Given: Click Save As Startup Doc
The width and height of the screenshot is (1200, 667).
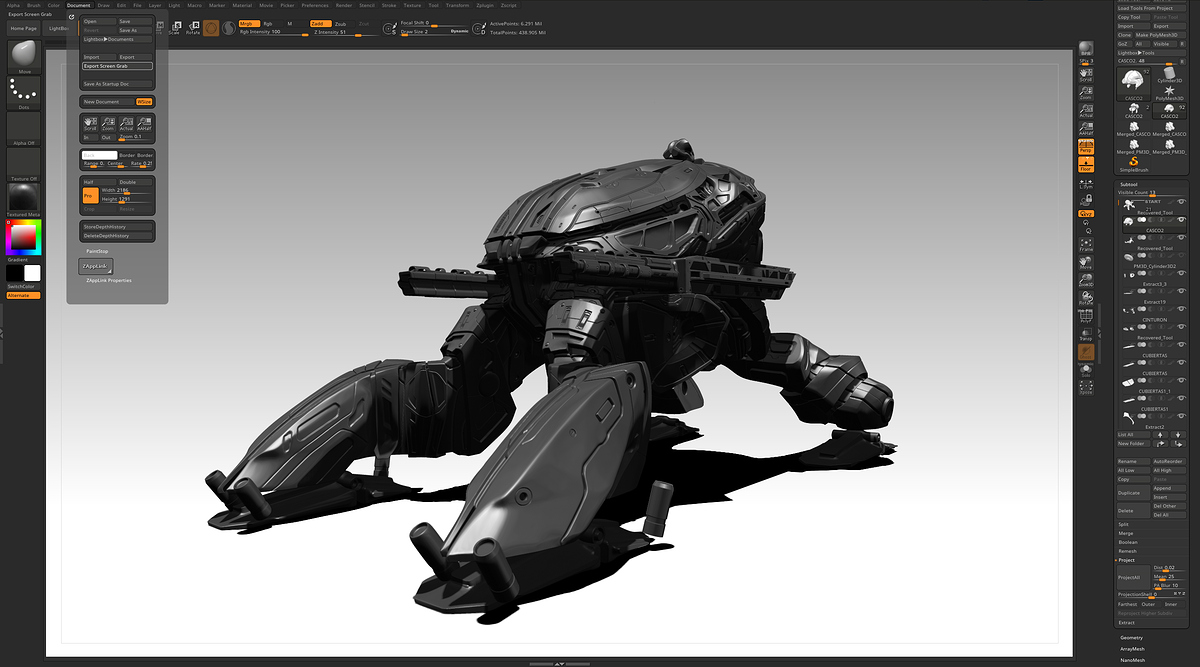Looking at the screenshot, I should pyautogui.click(x=117, y=84).
